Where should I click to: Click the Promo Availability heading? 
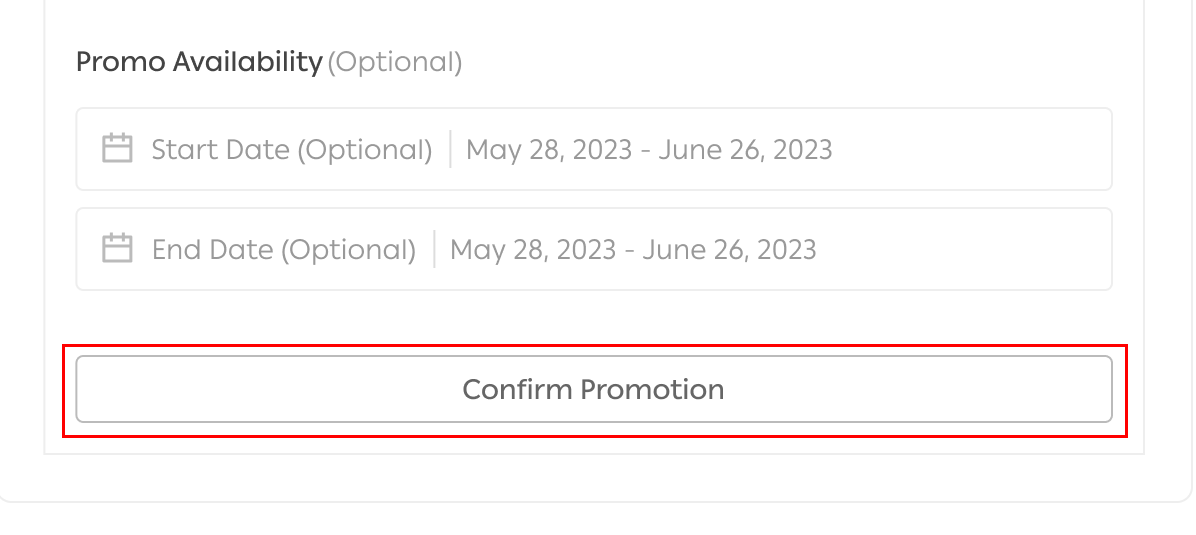(x=199, y=62)
